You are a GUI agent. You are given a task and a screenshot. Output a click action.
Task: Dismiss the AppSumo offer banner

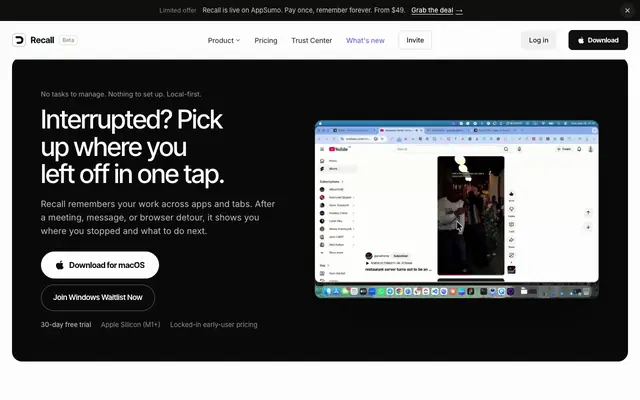point(627,11)
